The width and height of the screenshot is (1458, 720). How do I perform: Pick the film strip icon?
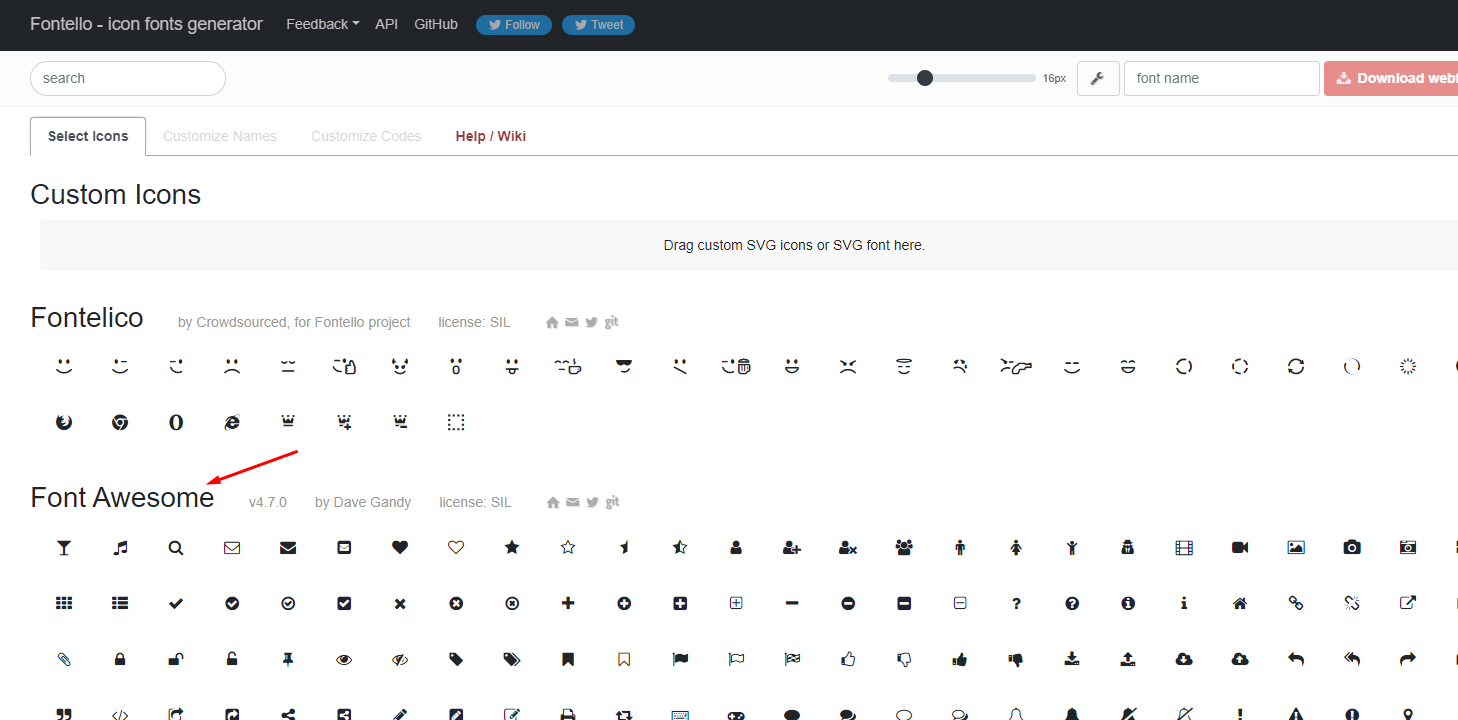1184,547
